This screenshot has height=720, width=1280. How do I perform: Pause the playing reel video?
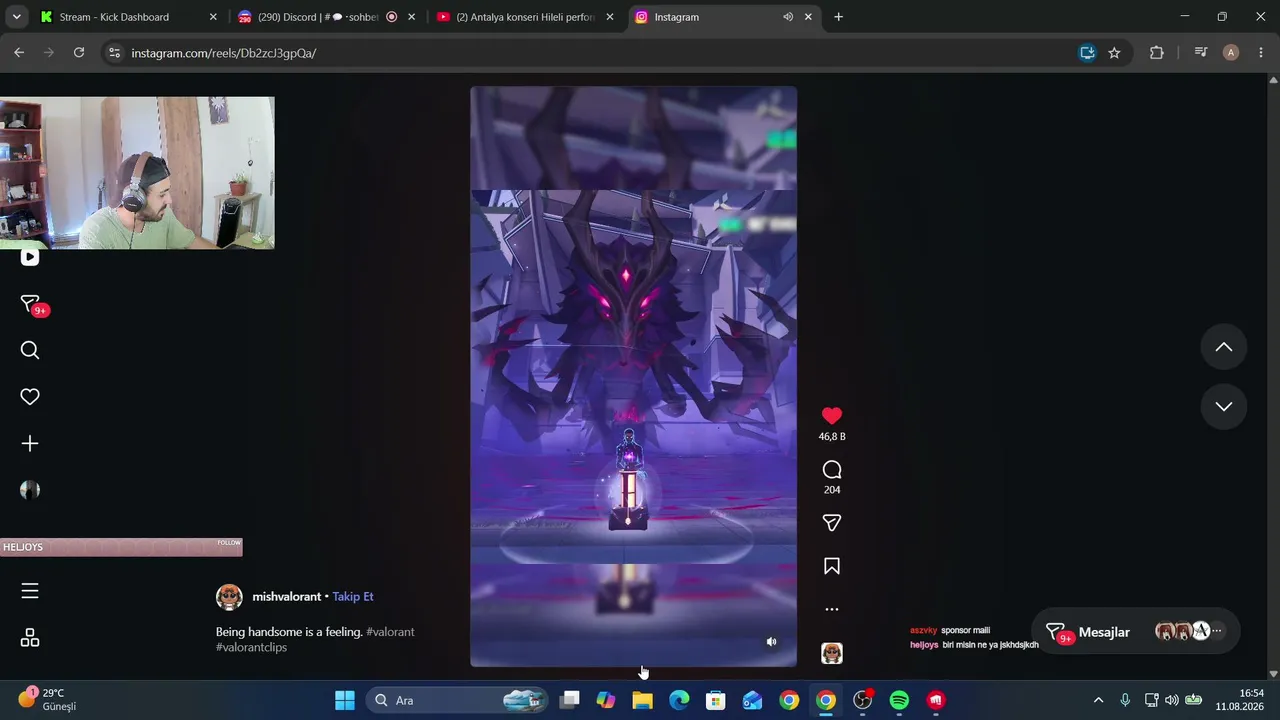[633, 376]
